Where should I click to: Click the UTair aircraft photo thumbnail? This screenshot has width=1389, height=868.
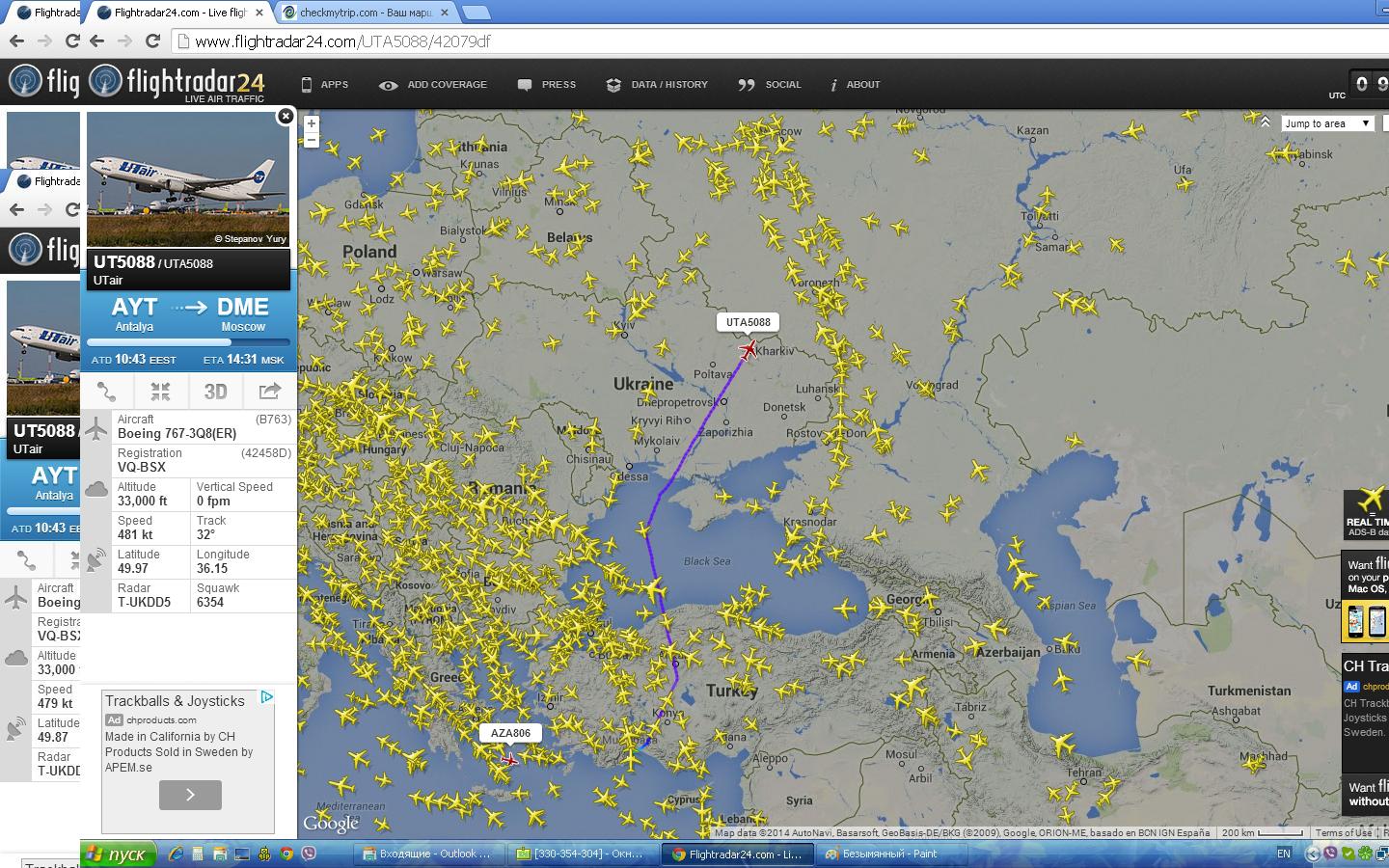tap(188, 179)
